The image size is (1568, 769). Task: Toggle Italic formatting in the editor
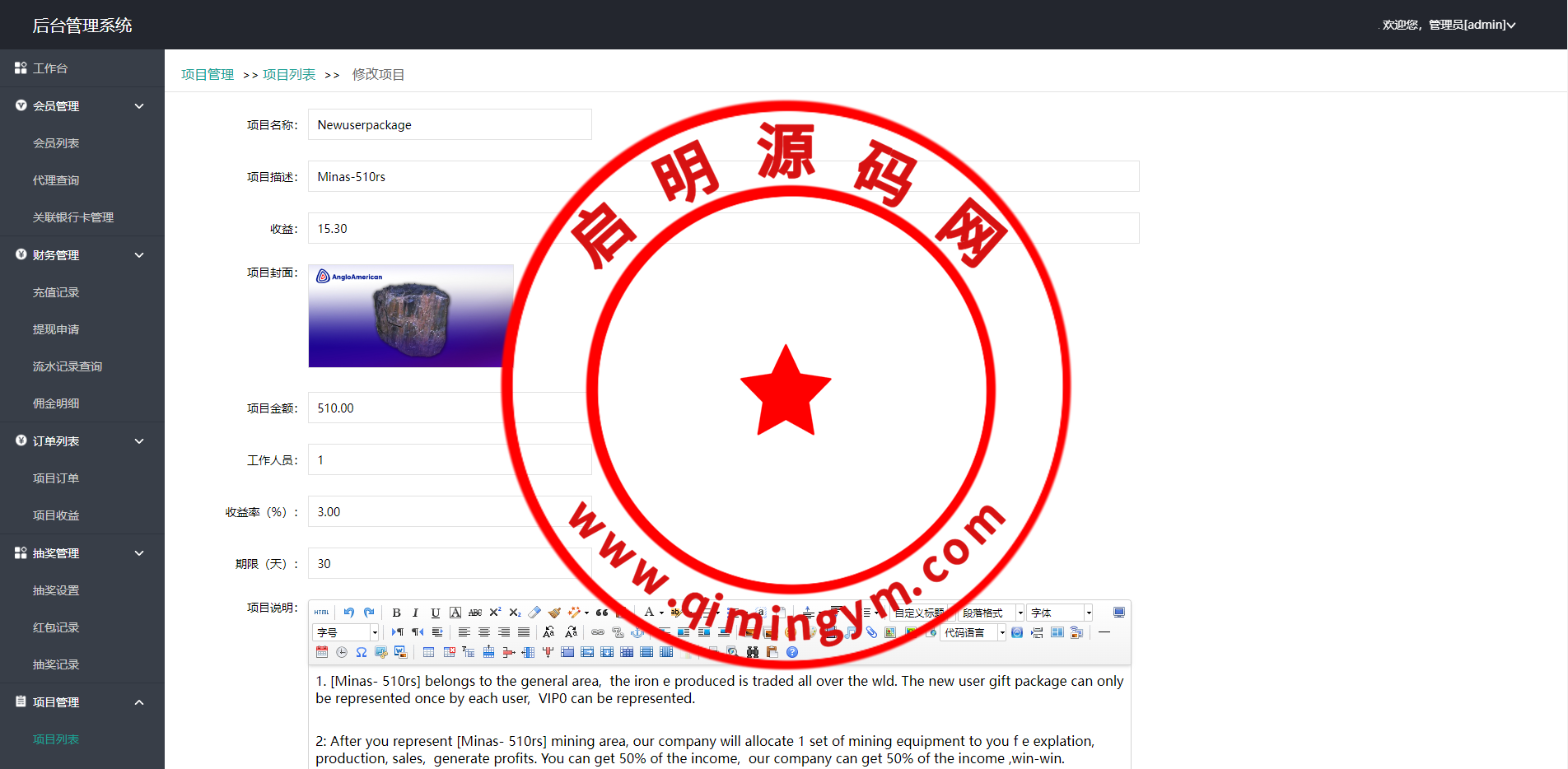(416, 613)
